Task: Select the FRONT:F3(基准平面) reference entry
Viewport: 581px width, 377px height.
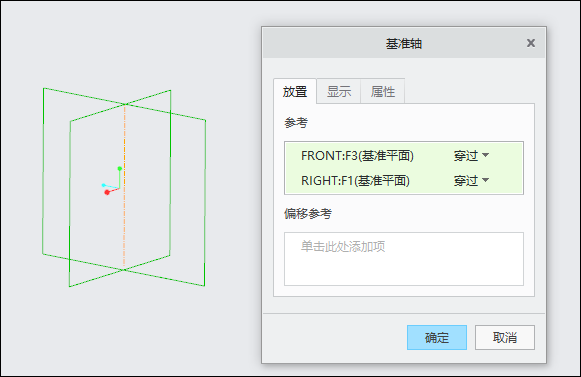Action: click(x=357, y=155)
